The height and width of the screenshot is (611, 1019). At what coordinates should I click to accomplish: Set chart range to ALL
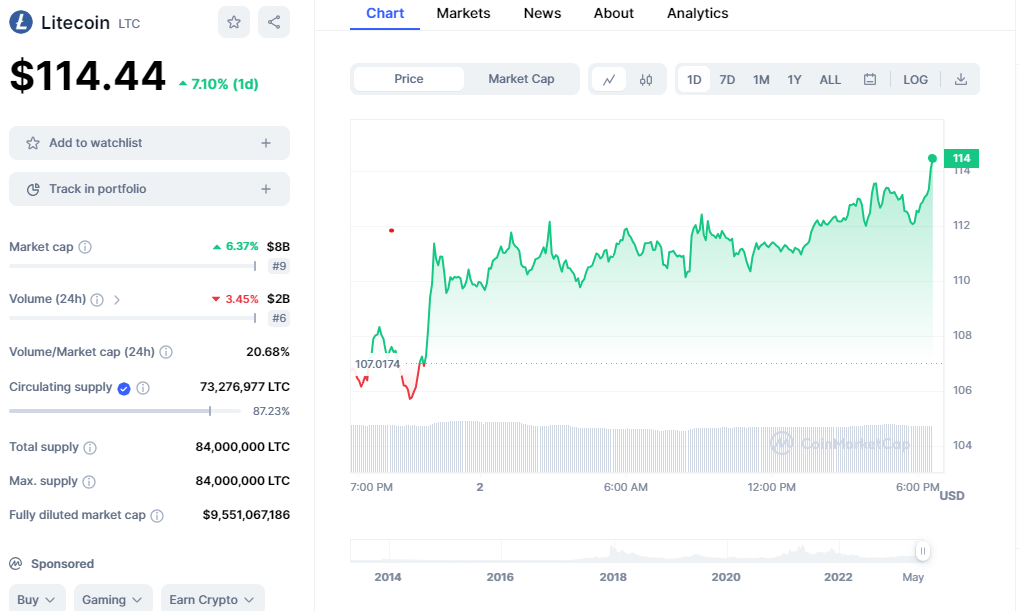tap(830, 79)
